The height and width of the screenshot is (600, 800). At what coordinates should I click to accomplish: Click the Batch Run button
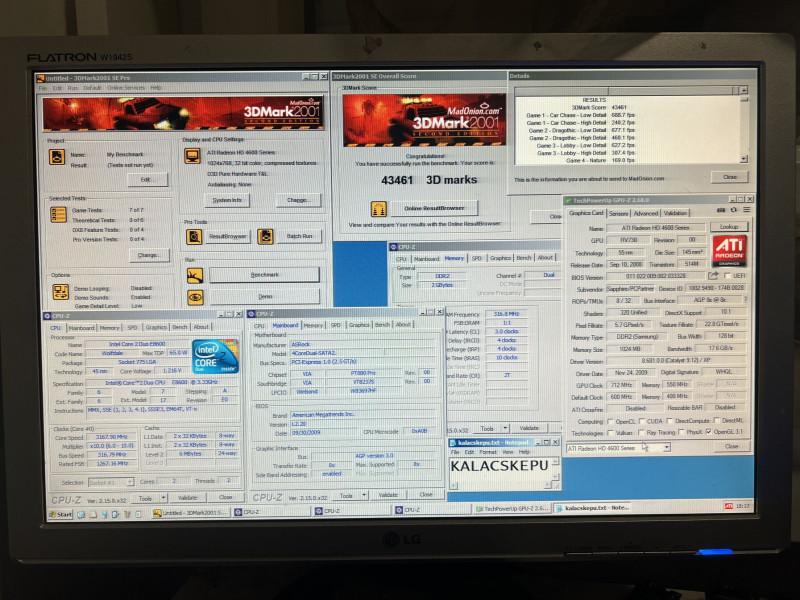coord(299,236)
